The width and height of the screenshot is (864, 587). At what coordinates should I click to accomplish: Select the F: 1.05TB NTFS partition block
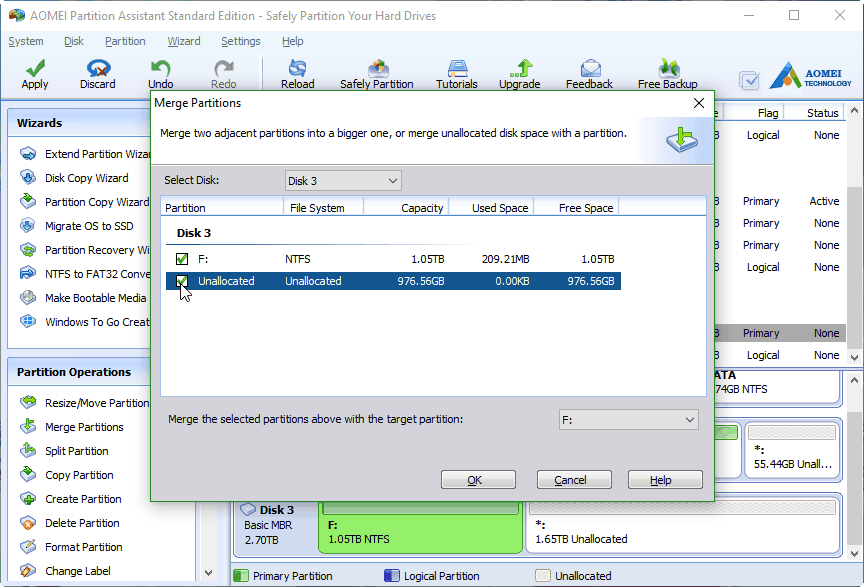(x=420, y=527)
